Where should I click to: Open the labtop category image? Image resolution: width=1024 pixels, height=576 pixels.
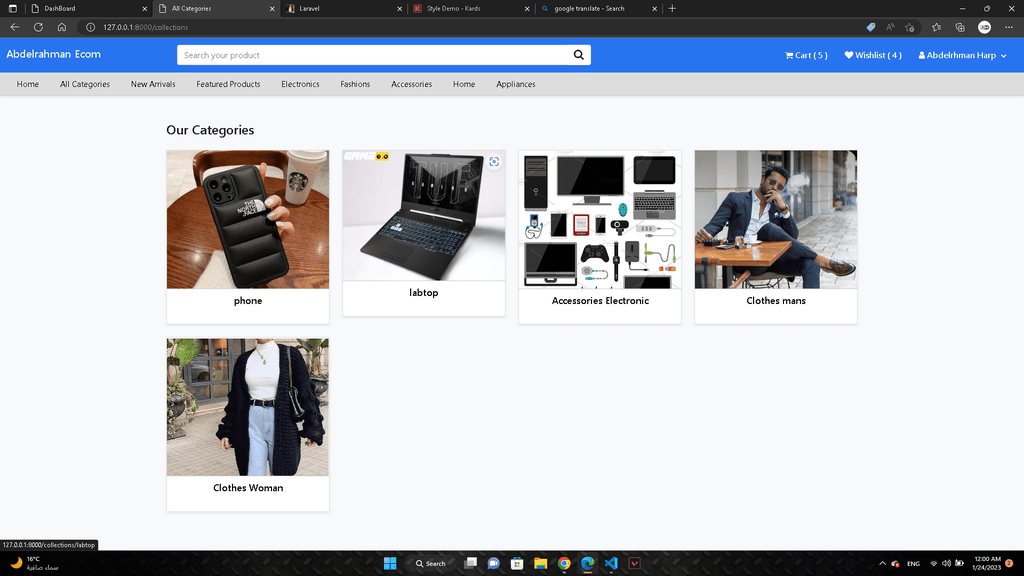pos(424,216)
